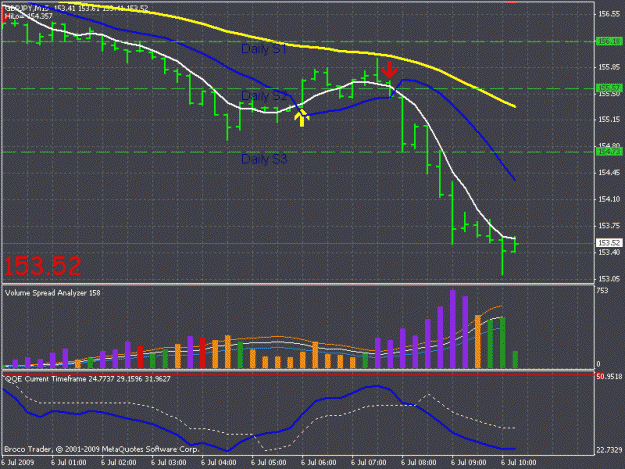Image resolution: width=625 pixels, height=469 pixels.
Task: Click the 153.75 price axis label
Action: (x=609, y=226)
